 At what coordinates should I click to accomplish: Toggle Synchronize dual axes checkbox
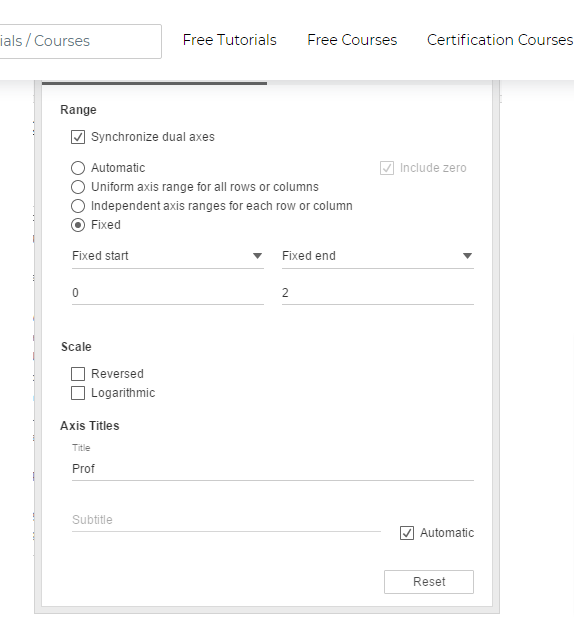click(78, 137)
